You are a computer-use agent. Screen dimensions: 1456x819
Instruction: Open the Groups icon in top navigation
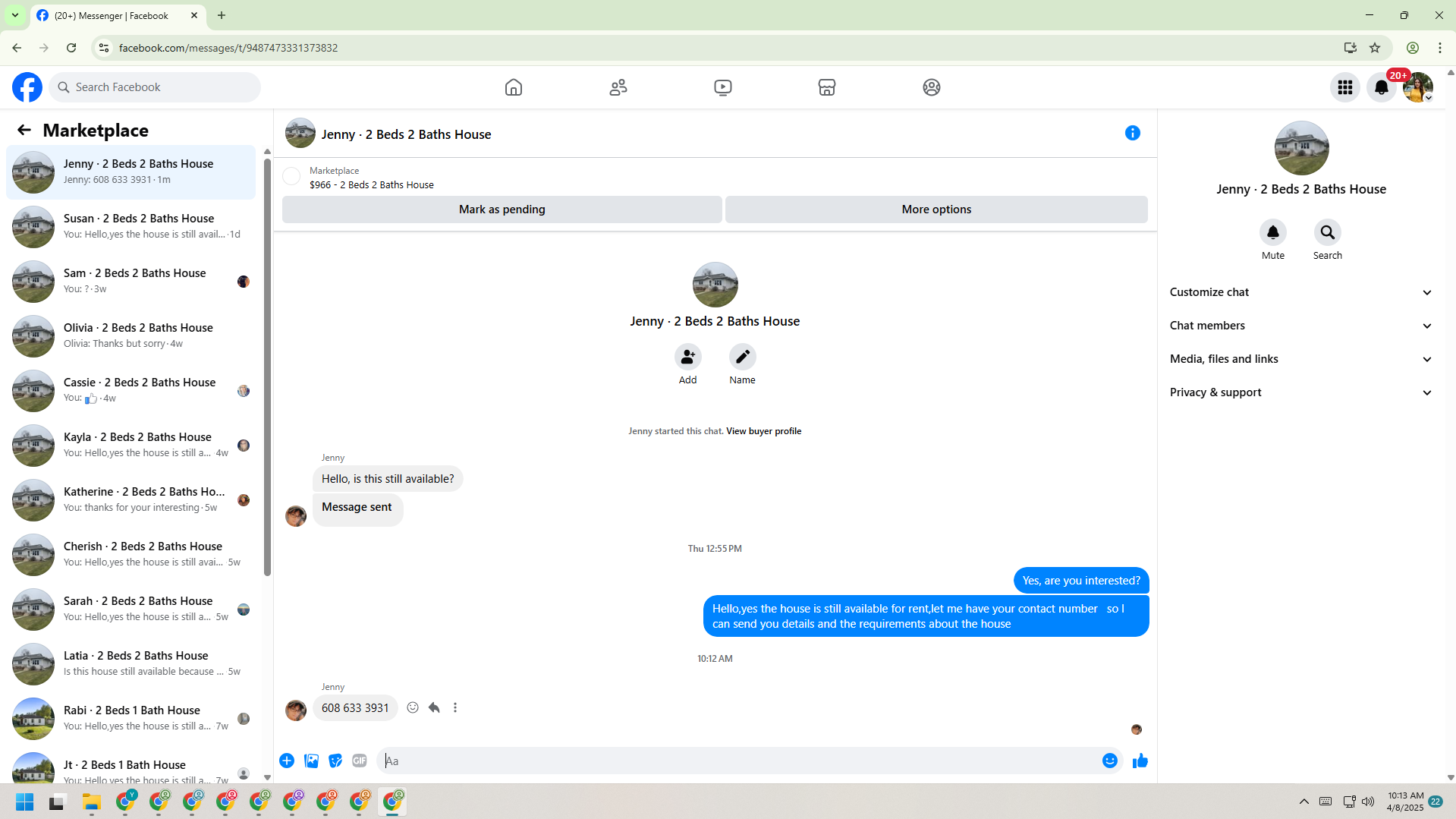coord(932,87)
